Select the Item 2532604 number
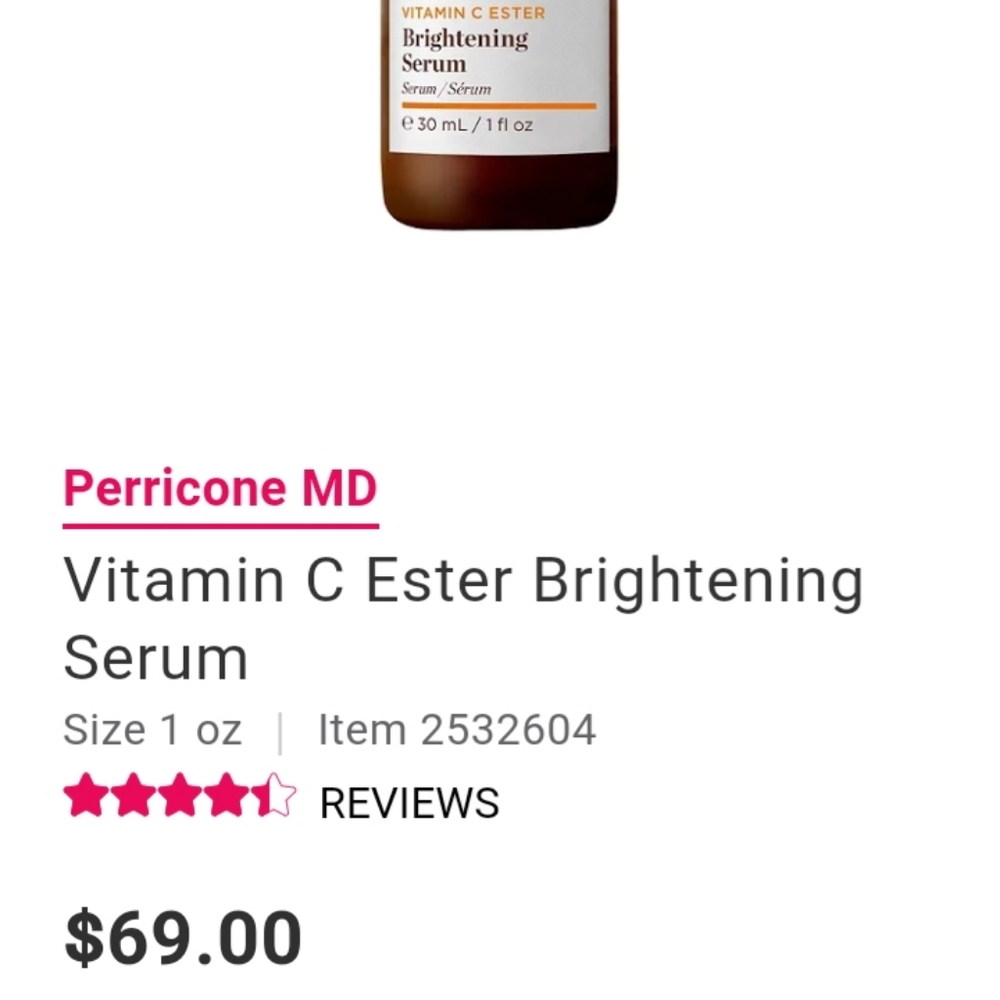The image size is (1000, 1000). pos(456,729)
